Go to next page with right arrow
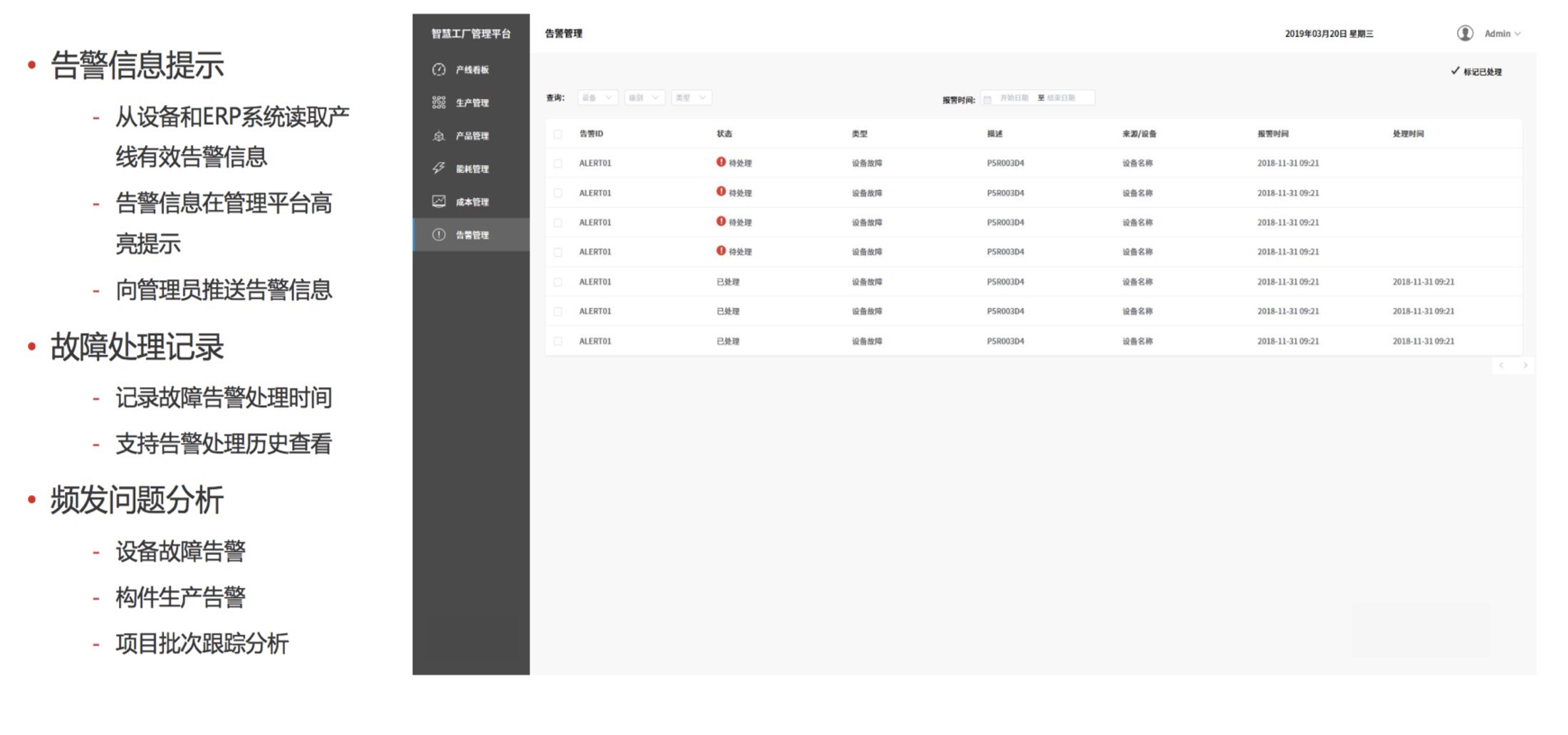 coord(1525,366)
